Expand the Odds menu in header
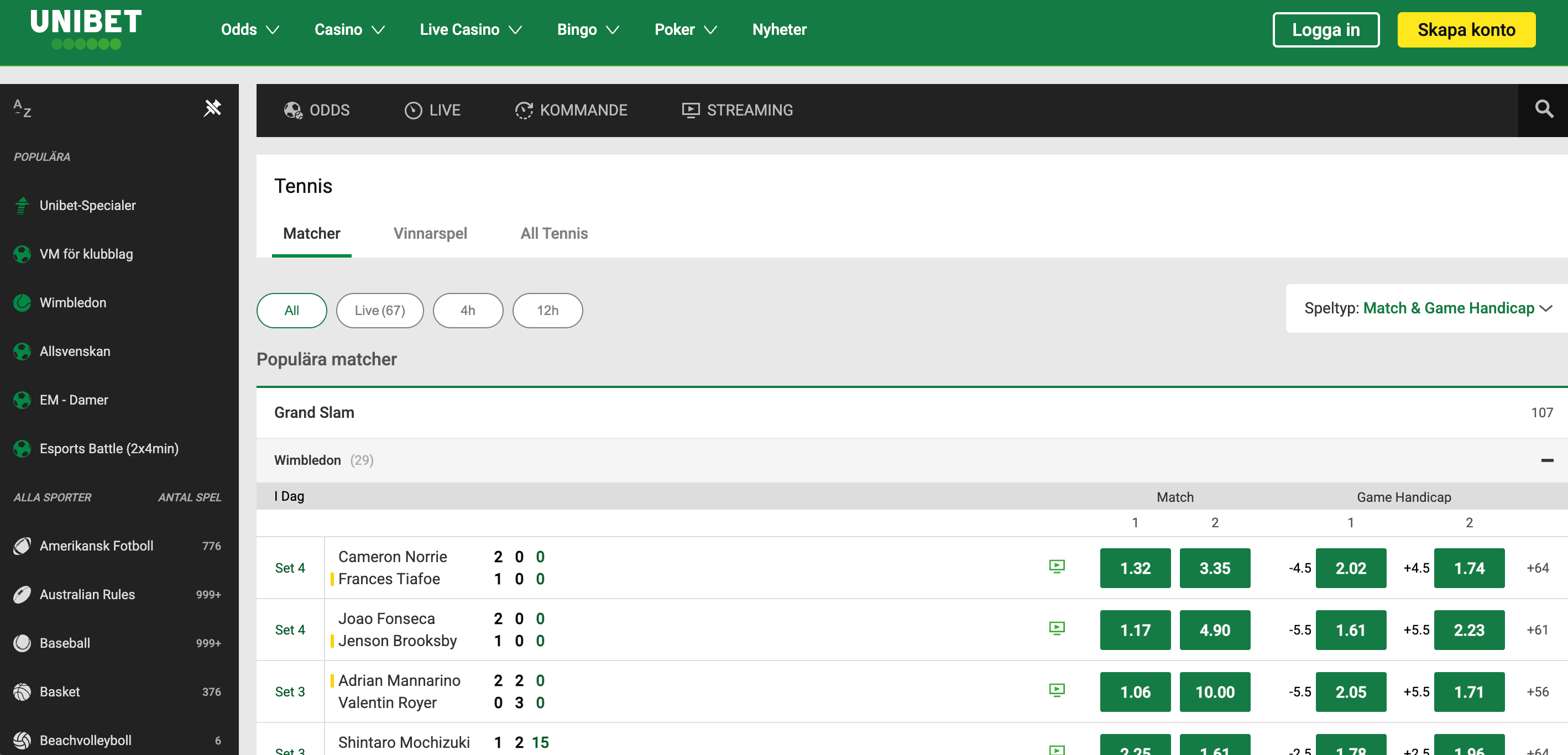This screenshot has width=1568, height=755. (x=249, y=29)
